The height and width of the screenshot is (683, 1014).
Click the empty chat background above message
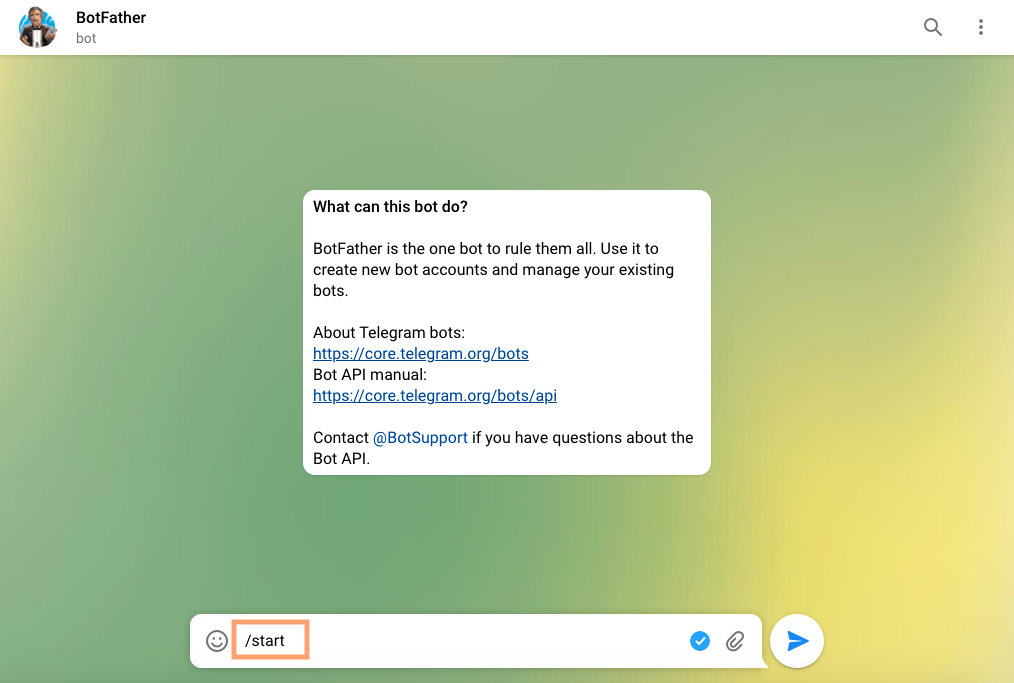pos(507,123)
